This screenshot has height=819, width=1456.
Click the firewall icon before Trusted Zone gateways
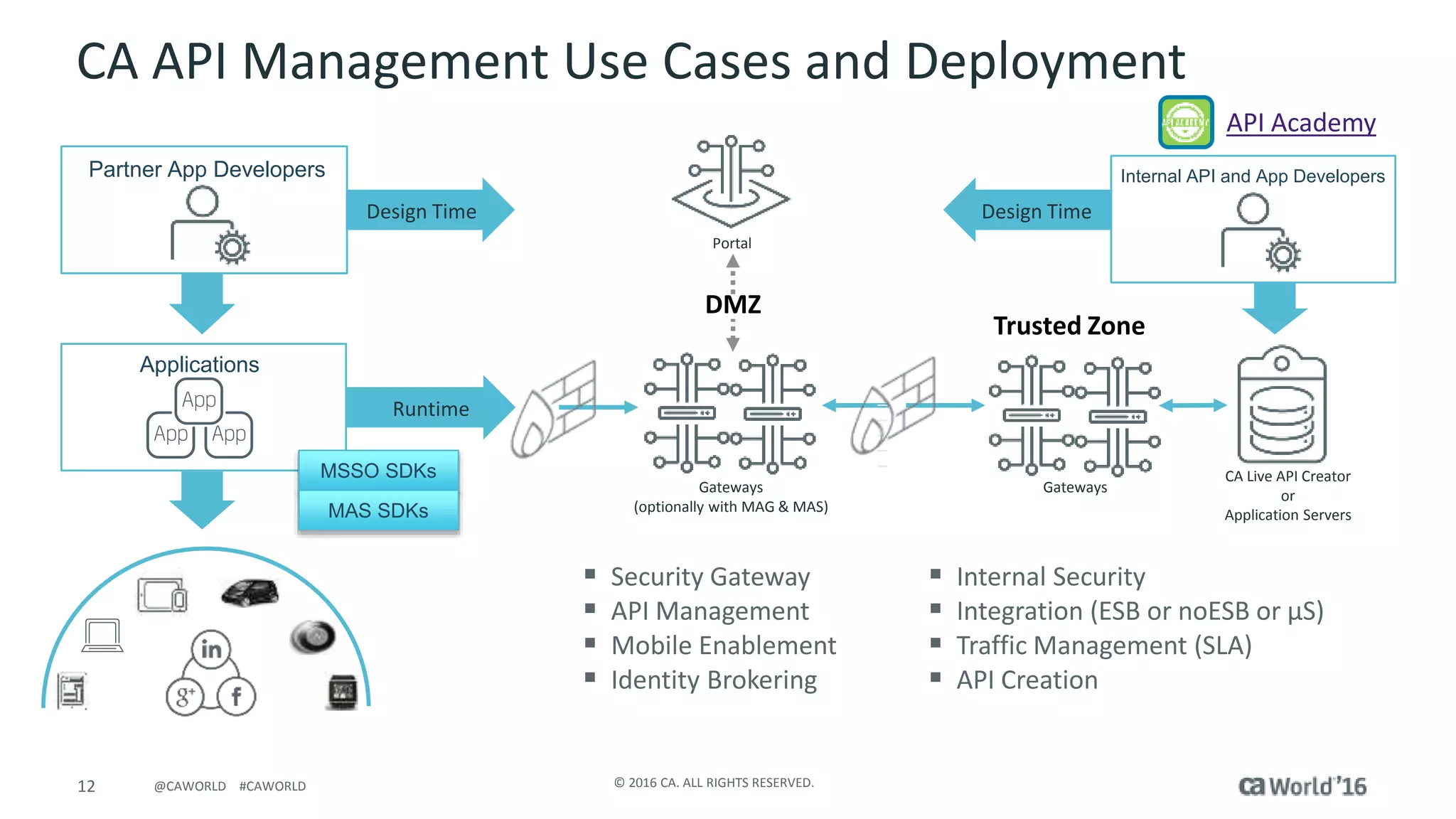(x=892, y=407)
